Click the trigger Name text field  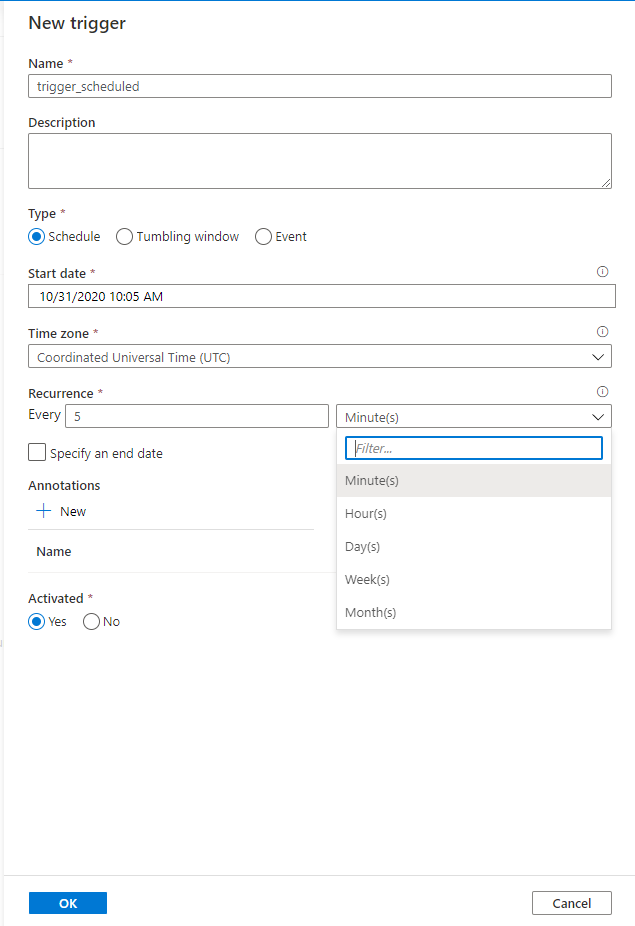(x=319, y=86)
